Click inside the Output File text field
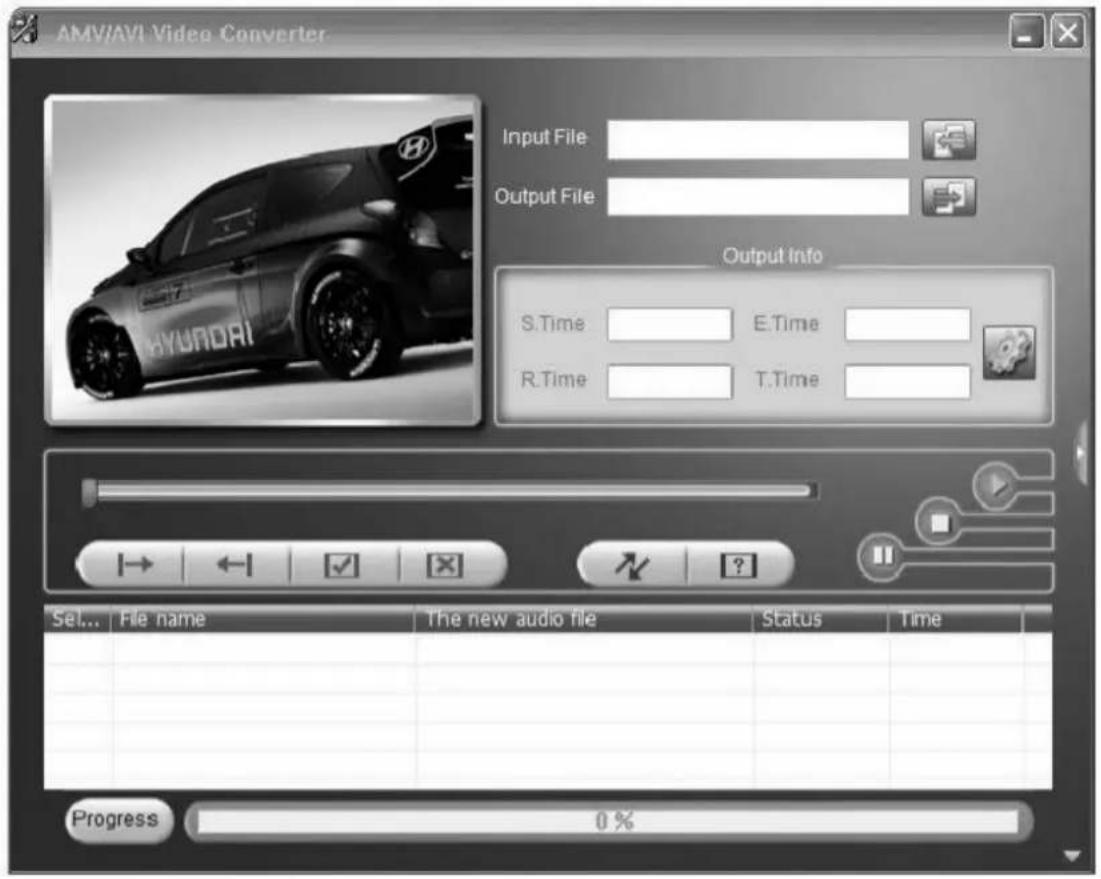 click(x=758, y=197)
